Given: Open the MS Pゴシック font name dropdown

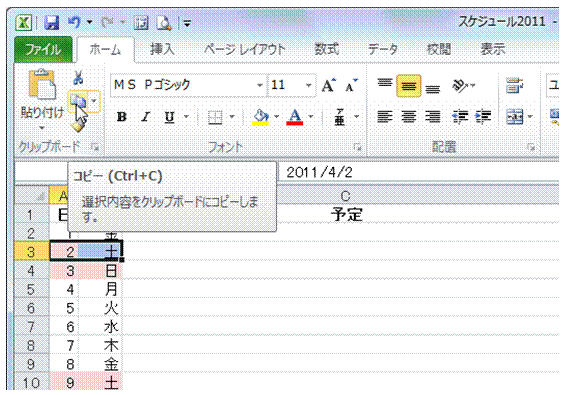Looking at the screenshot, I should tap(259, 86).
